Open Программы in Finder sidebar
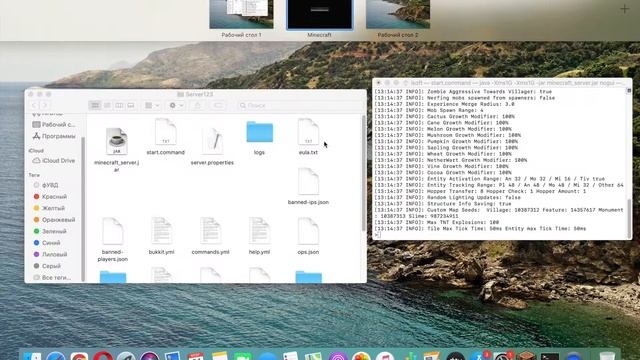640x360 pixels. (x=53, y=136)
